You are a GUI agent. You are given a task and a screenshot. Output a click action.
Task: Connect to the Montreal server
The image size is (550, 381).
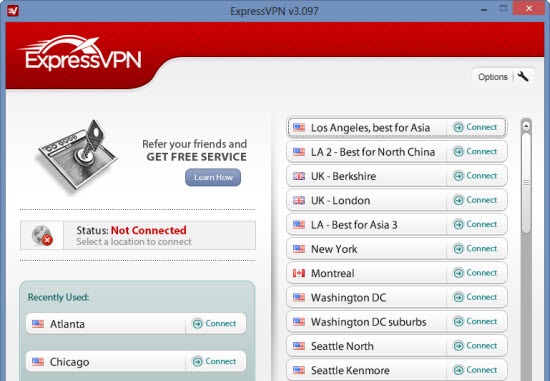(x=475, y=273)
